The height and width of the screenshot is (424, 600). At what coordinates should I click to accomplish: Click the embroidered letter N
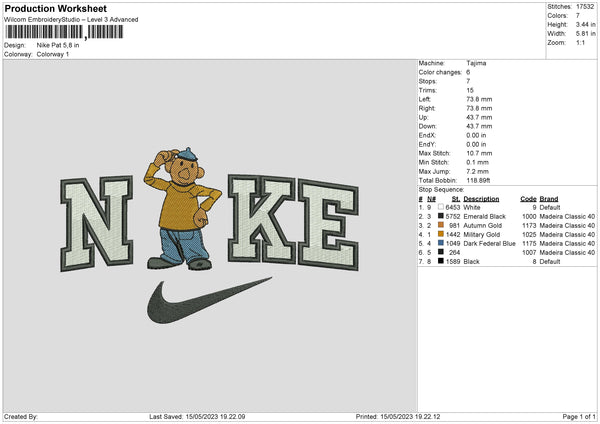tap(96, 223)
